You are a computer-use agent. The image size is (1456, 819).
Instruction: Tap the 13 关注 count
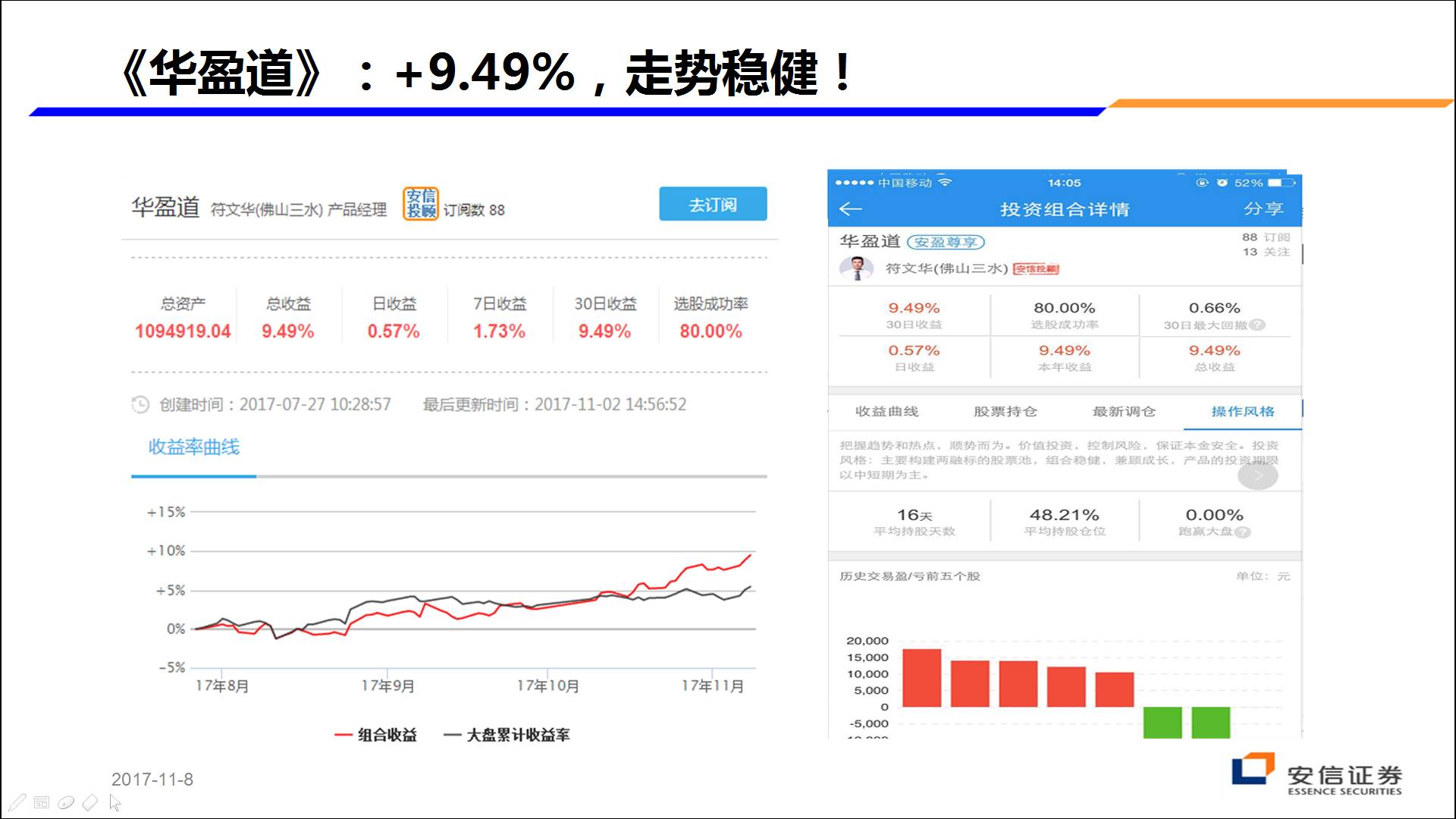click(x=1266, y=252)
